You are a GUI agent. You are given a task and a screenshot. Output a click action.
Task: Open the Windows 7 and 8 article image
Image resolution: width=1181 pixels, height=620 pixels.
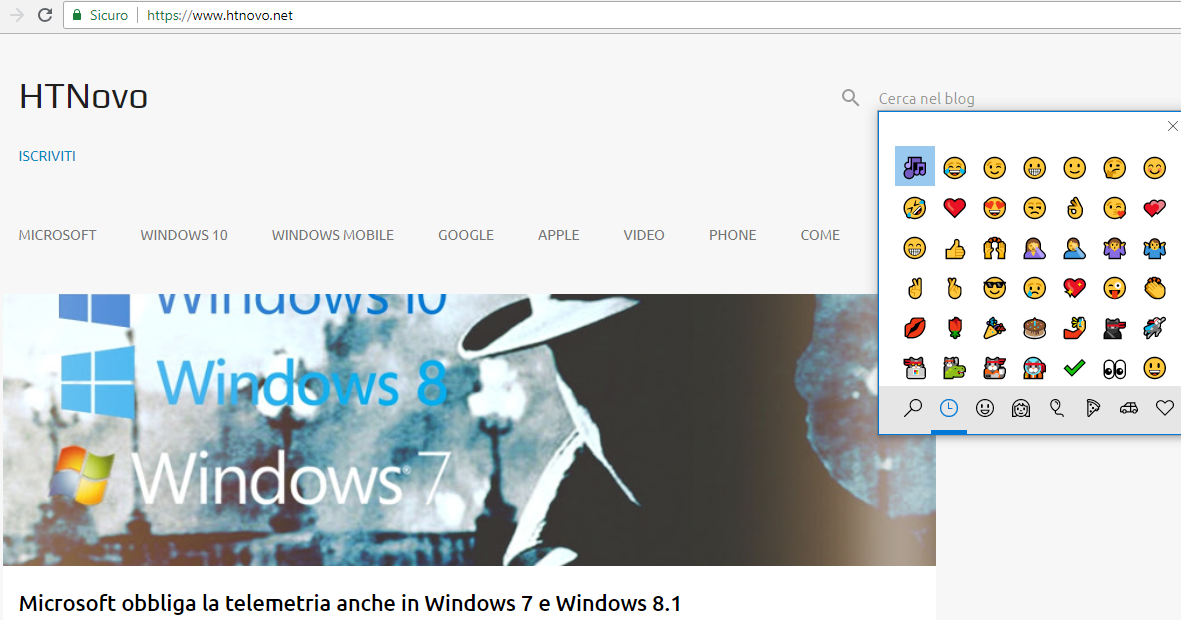tap(469, 429)
